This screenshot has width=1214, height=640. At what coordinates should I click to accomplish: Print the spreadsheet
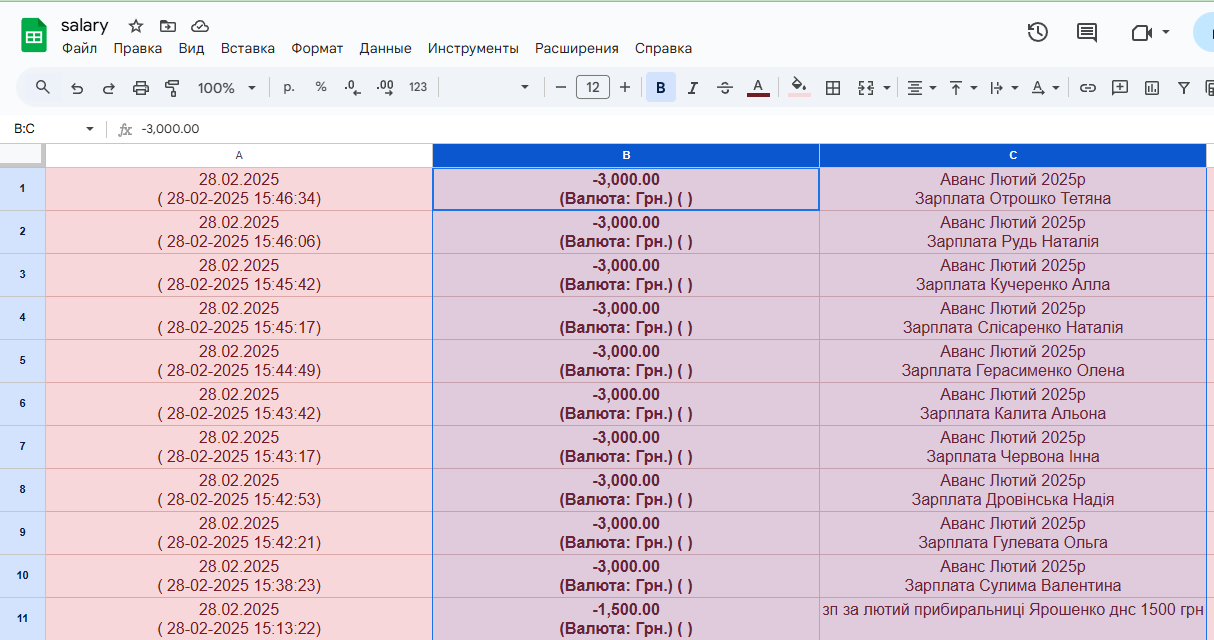(141, 88)
